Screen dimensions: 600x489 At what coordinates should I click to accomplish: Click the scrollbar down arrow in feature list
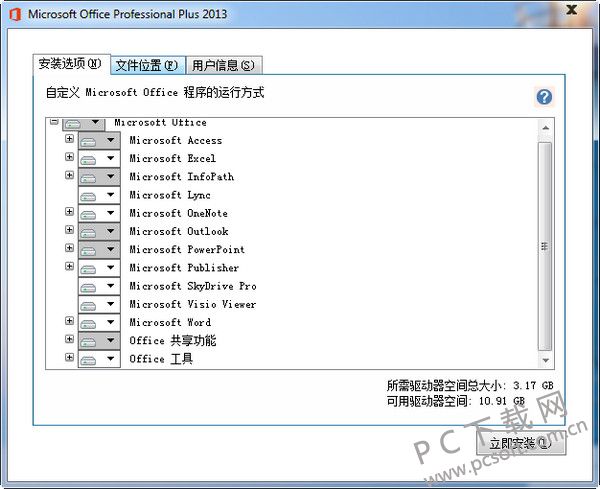point(545,360)
